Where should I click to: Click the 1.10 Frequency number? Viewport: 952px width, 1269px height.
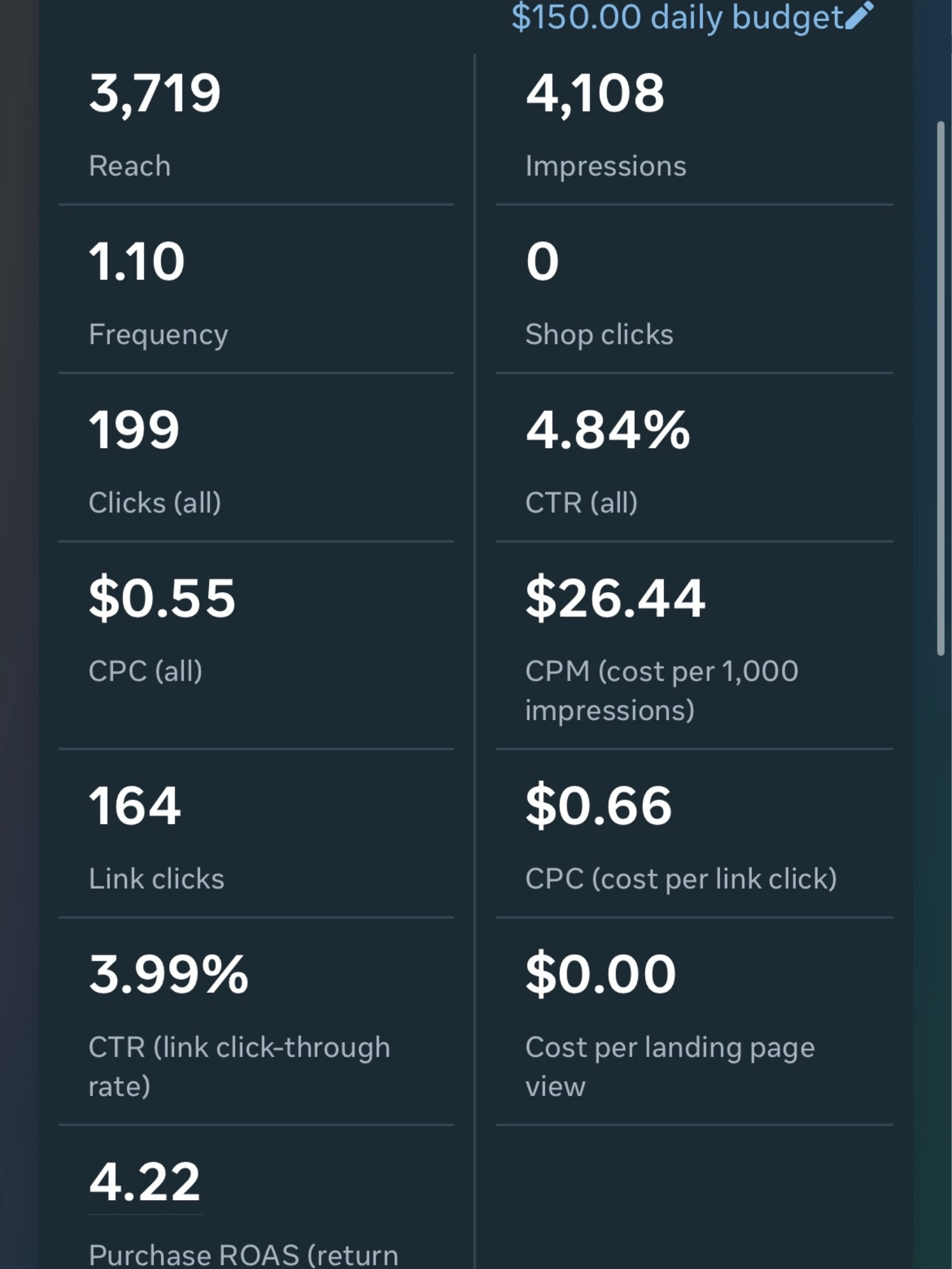click(137, 262)
